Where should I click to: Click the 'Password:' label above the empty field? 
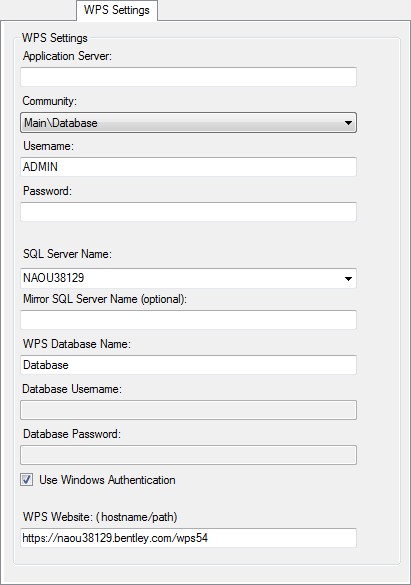coord(47,191)
